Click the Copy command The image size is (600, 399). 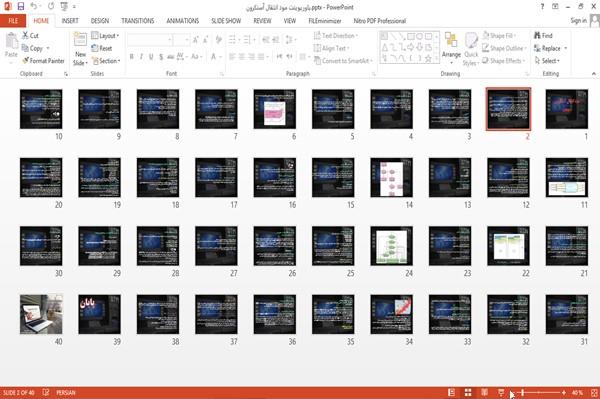[x=33, y=48]
